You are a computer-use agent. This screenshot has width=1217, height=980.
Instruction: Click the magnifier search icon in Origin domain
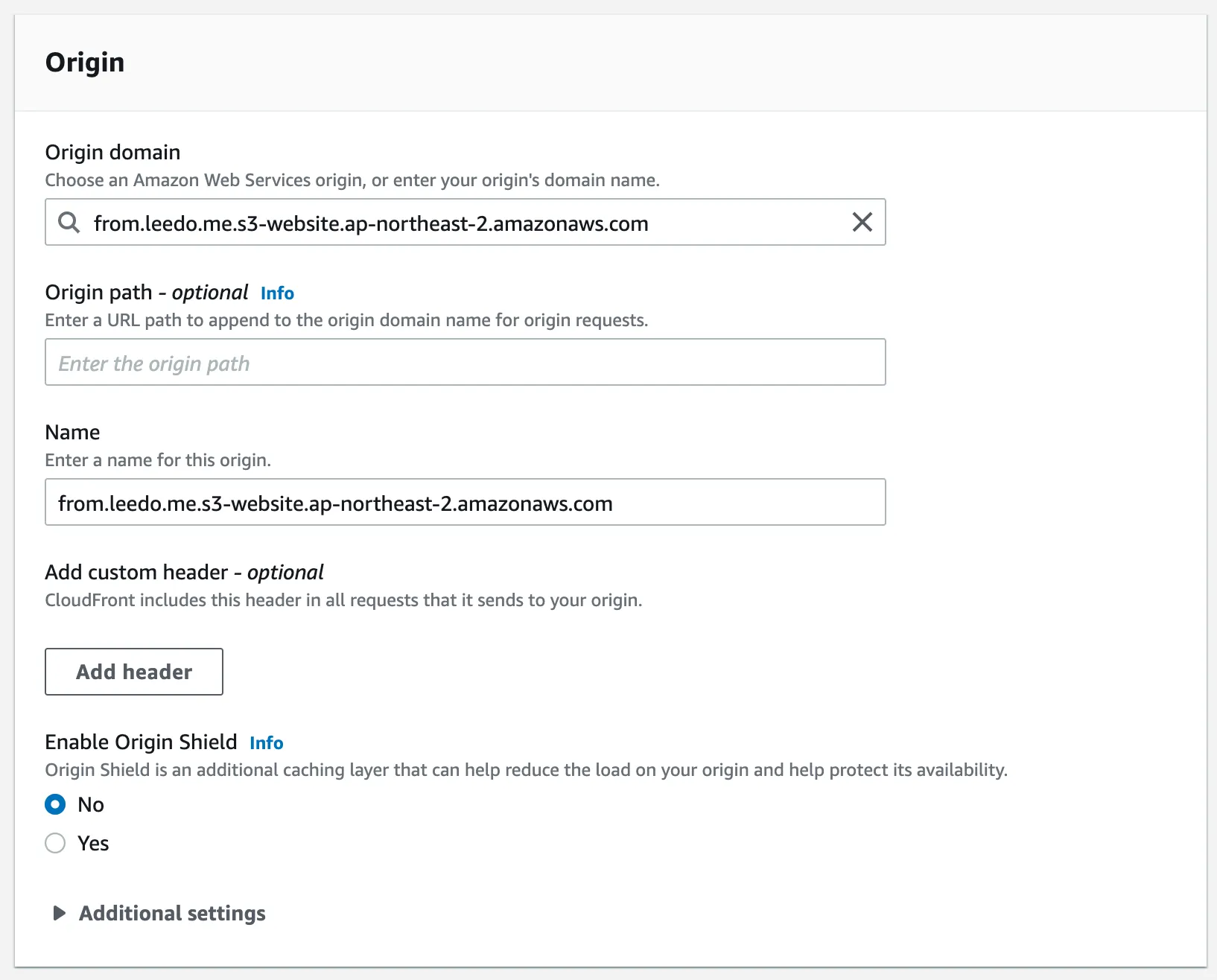tap(69, 222)
